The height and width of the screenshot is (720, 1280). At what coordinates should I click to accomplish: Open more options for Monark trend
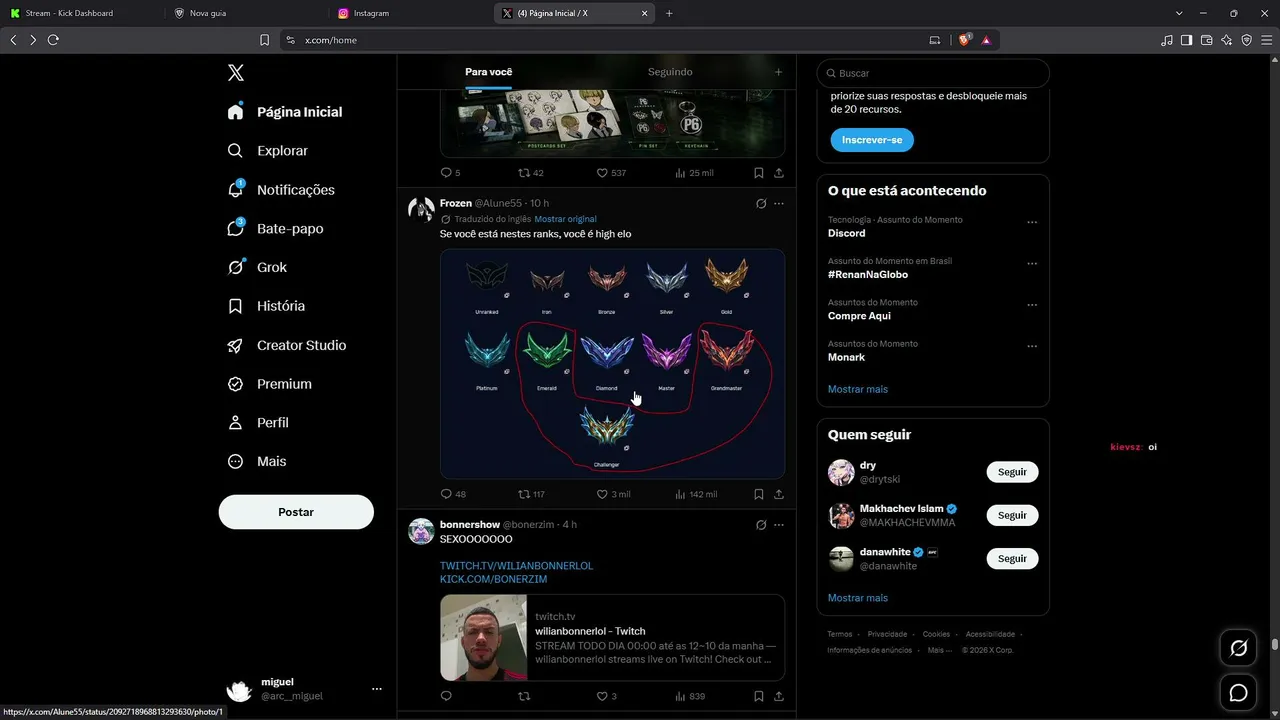[1032, 347]
